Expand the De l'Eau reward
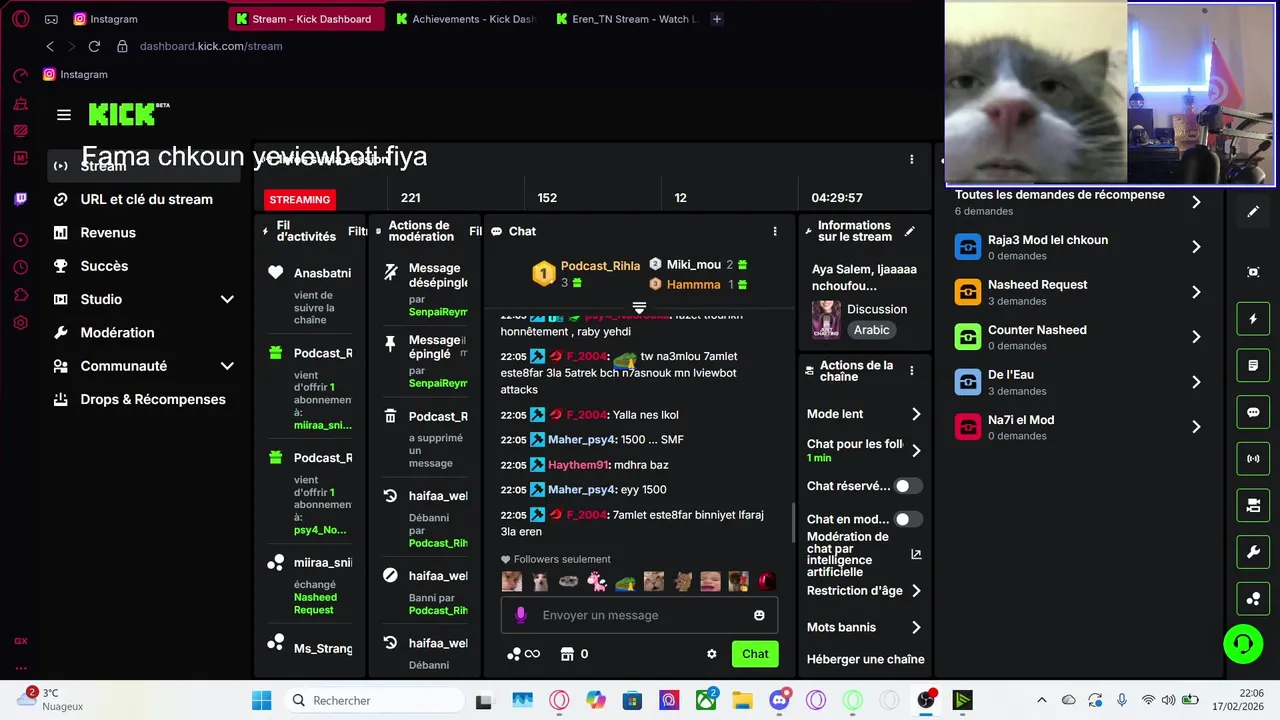Viewport: 1280px width, 720px height. pos(1196,382)
